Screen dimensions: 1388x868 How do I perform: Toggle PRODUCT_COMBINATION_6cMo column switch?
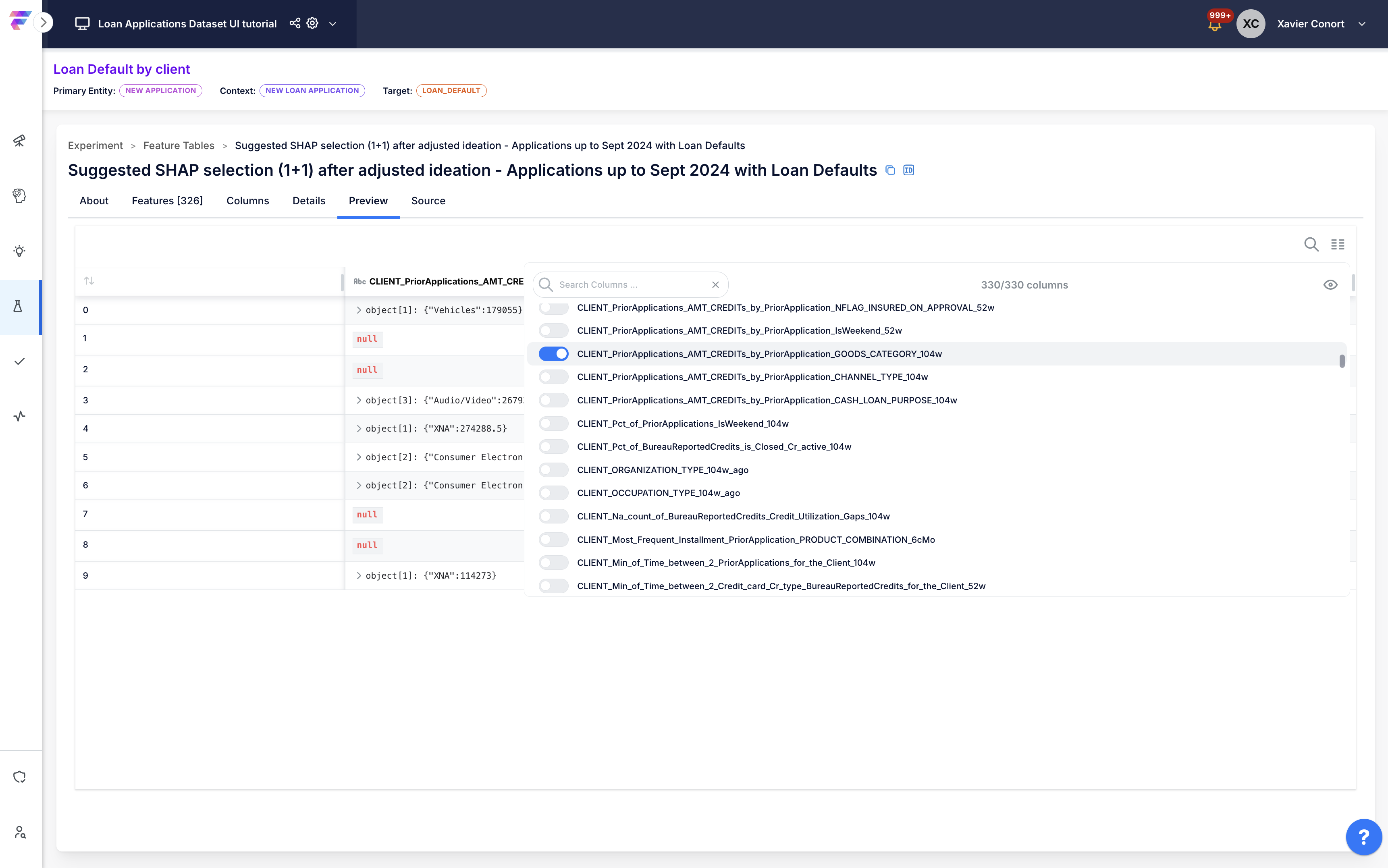553,540
